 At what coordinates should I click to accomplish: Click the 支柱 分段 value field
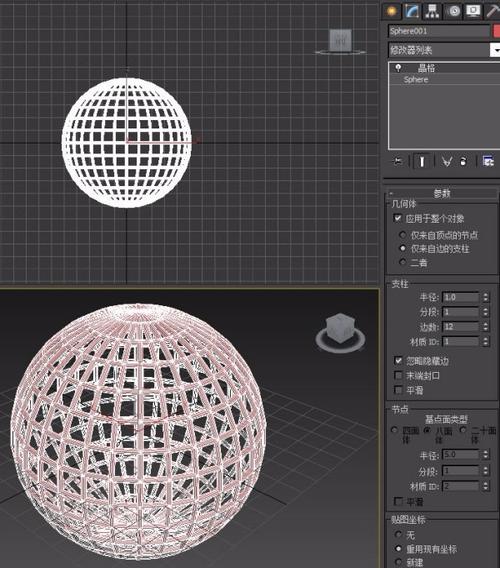461,312
